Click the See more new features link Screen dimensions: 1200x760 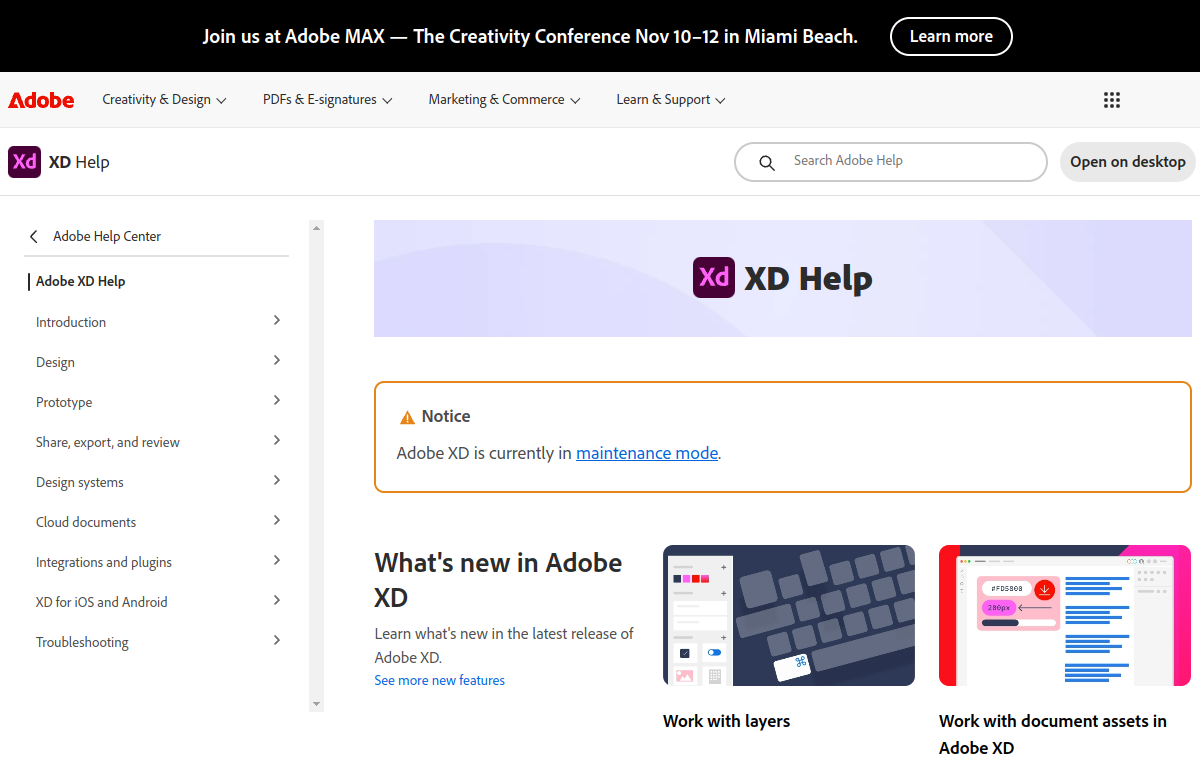(439, 680)
